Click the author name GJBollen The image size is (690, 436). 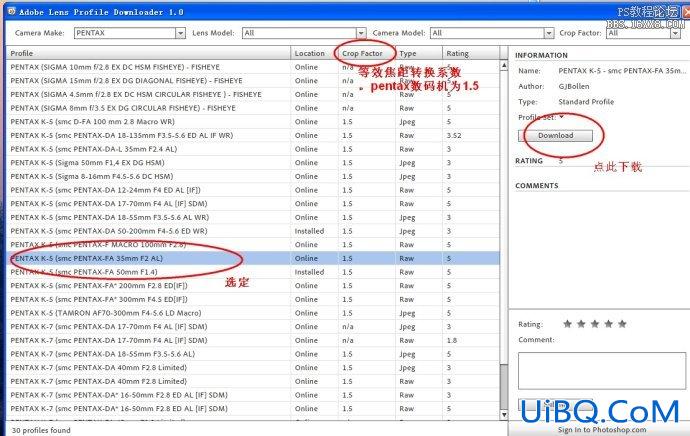point(574,86)
